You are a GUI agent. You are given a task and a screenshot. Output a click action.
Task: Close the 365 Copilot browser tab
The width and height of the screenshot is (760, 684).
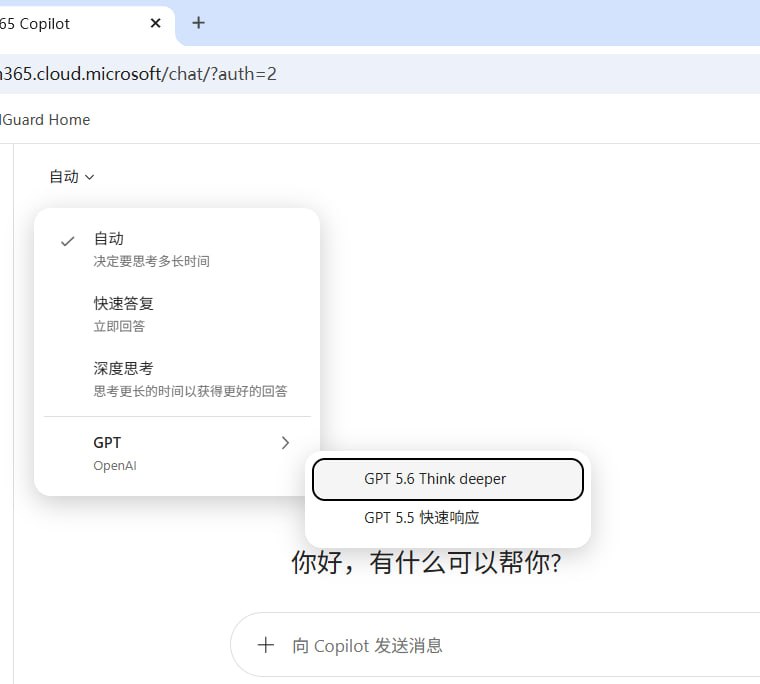(155, 23)
